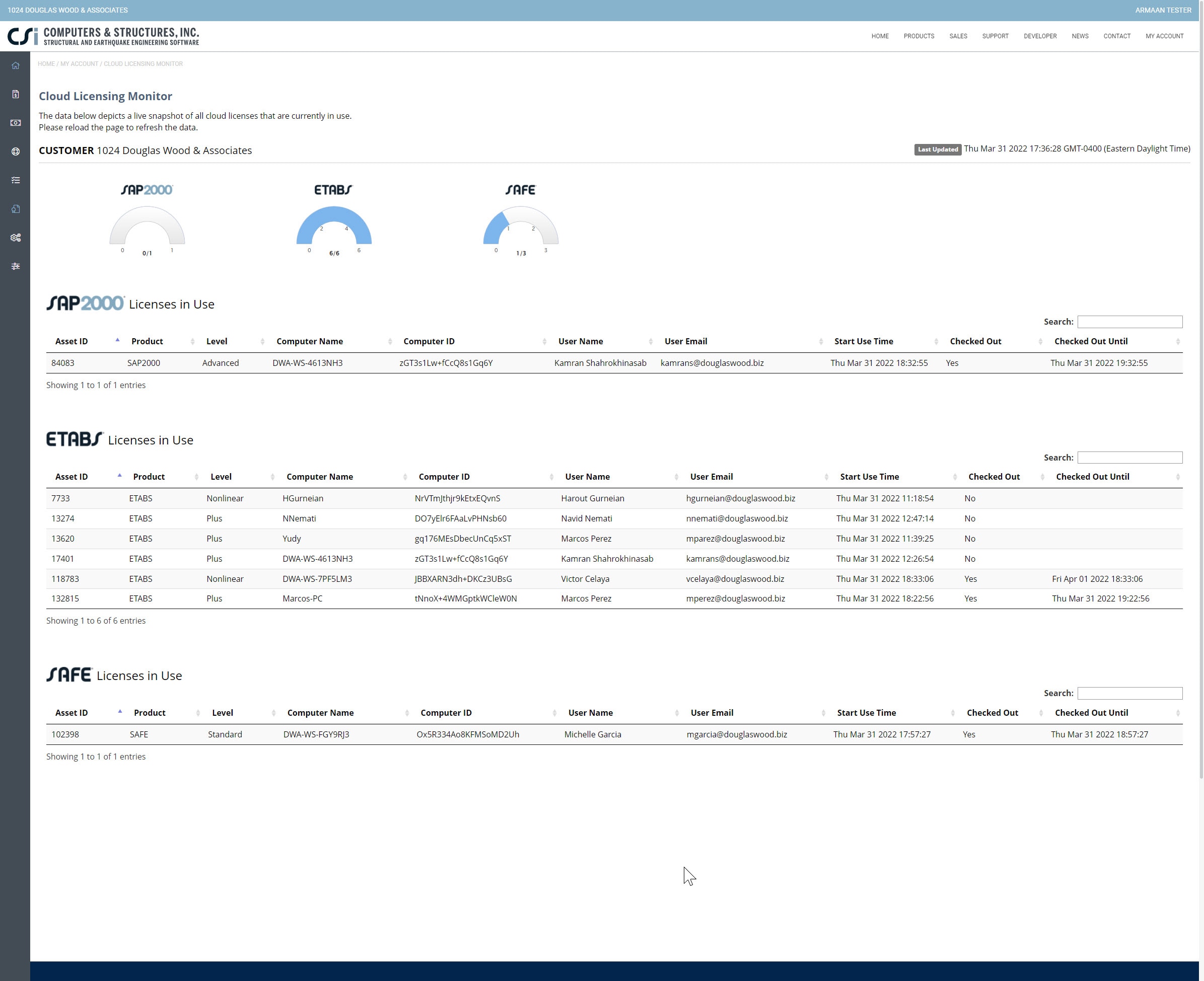Focus the SAFE table Search field

(x=1129, y=694)
